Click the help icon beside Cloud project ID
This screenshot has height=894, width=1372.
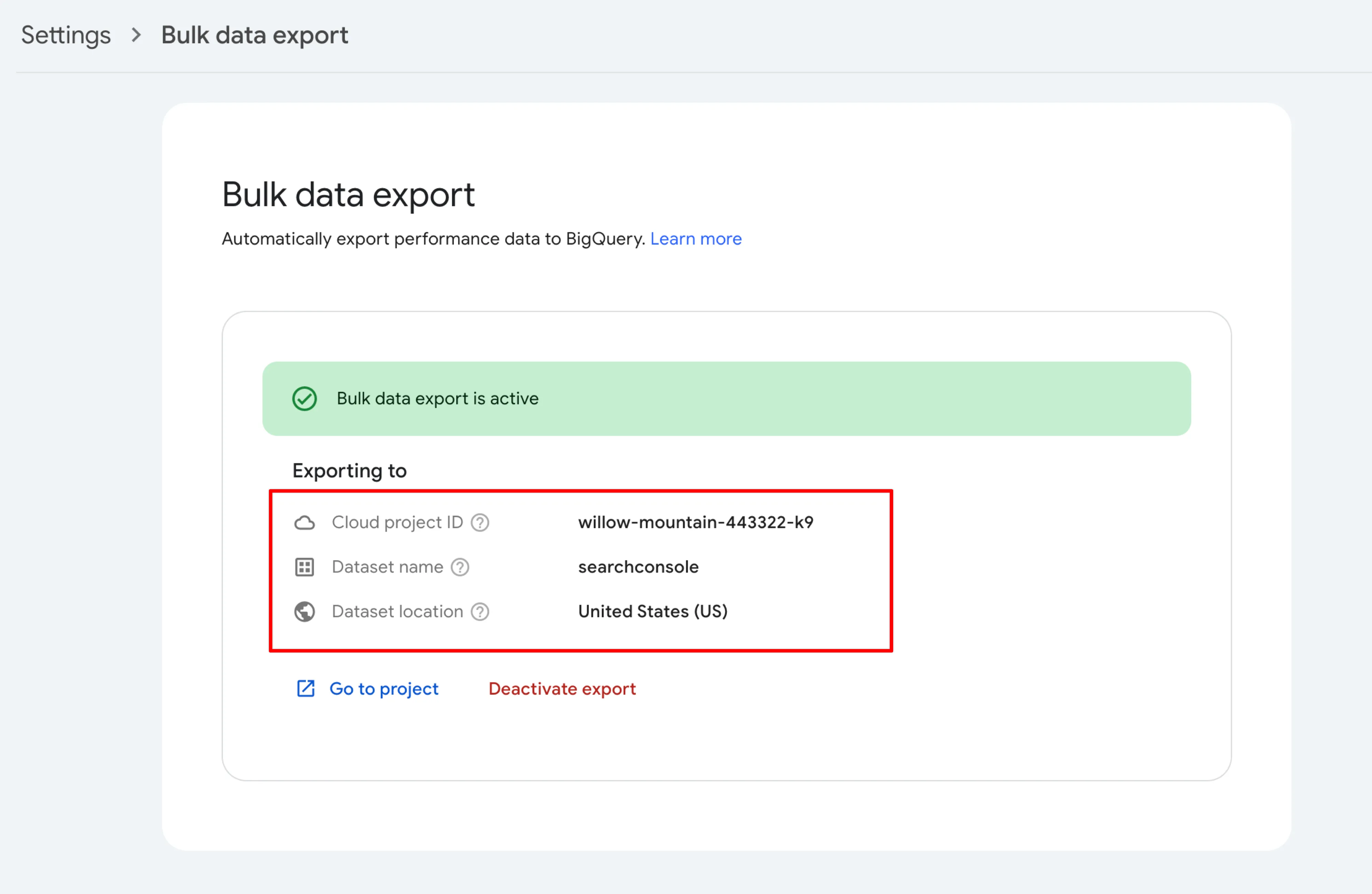click(480, 522)
